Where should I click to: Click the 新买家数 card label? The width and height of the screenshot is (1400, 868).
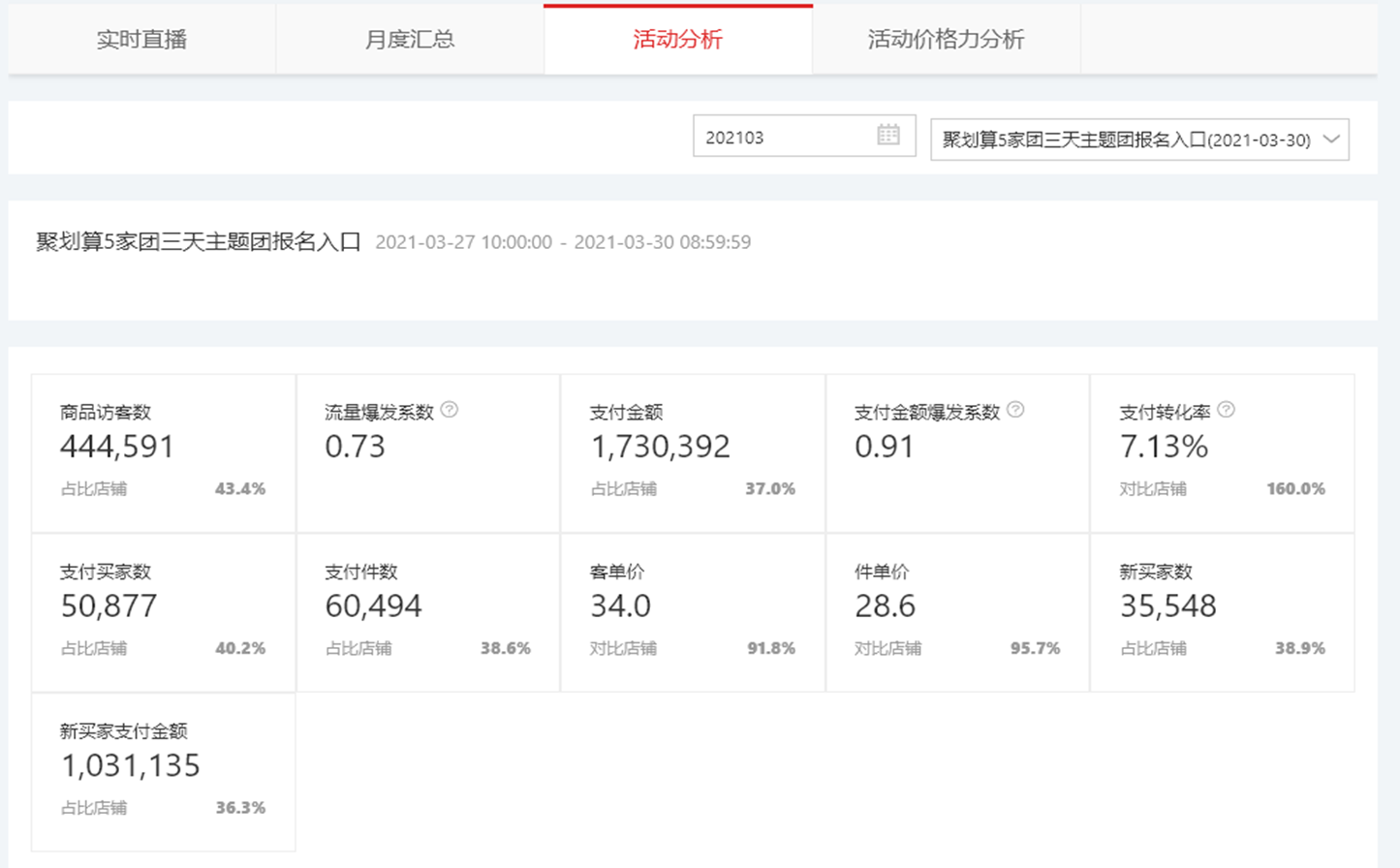[1156, 573]
